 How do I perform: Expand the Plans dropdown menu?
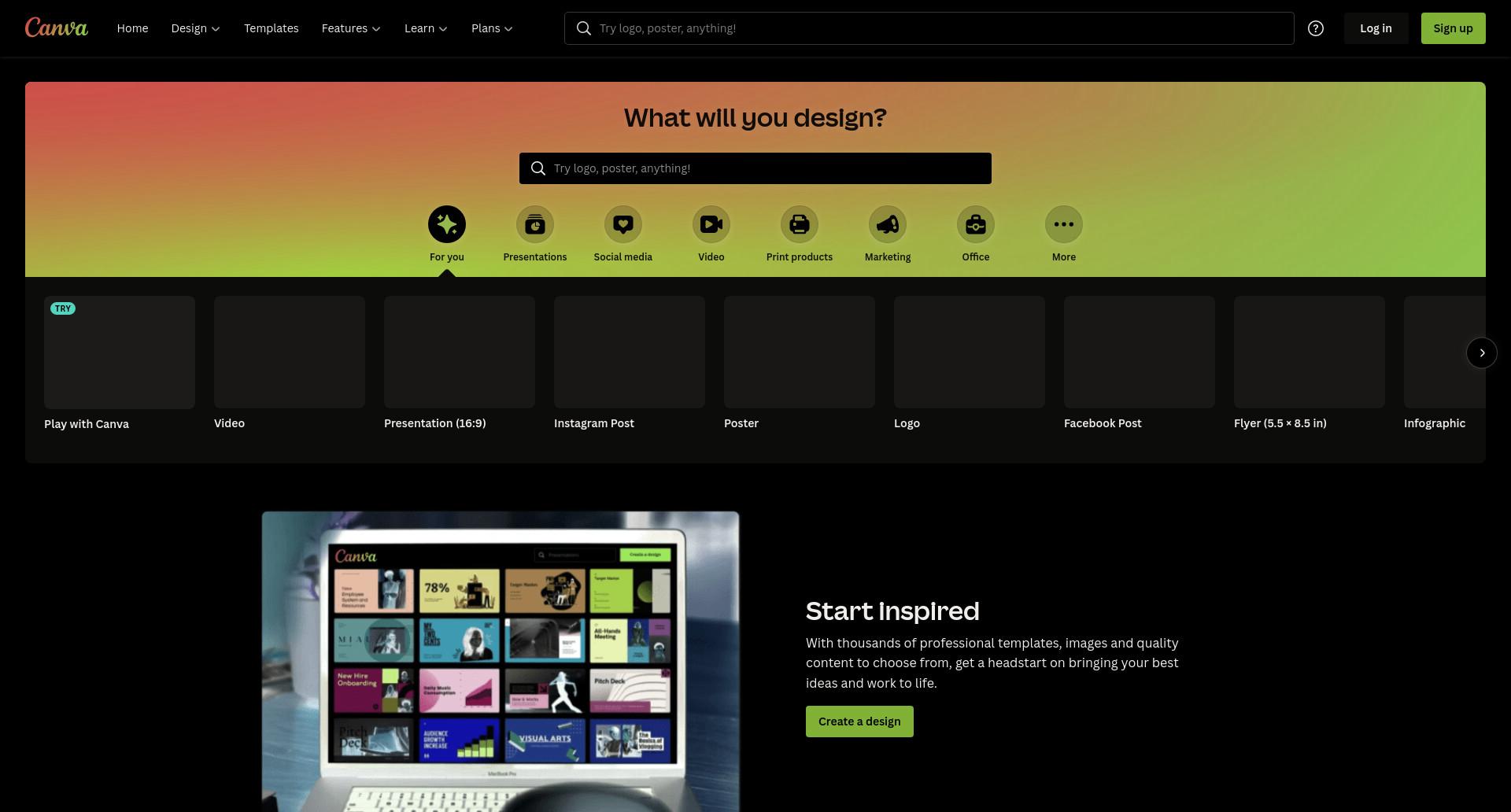coord(492,28)
